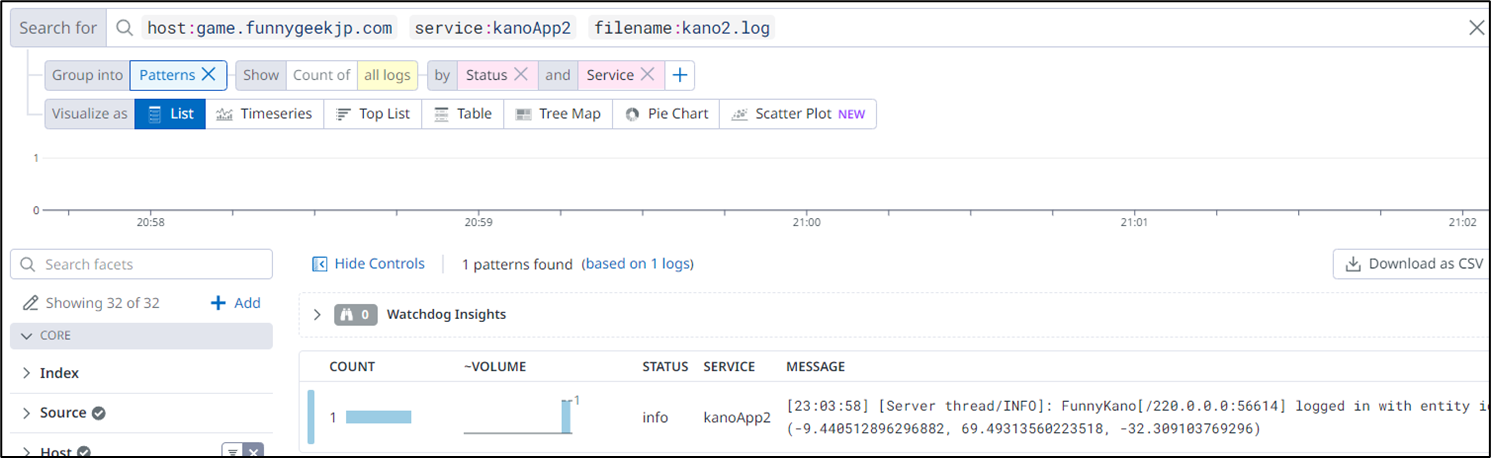Screen dimensions: 1491x458
Task: Remove the Service group-by tag
Action: pyautogui.click(x=647, y=75)
